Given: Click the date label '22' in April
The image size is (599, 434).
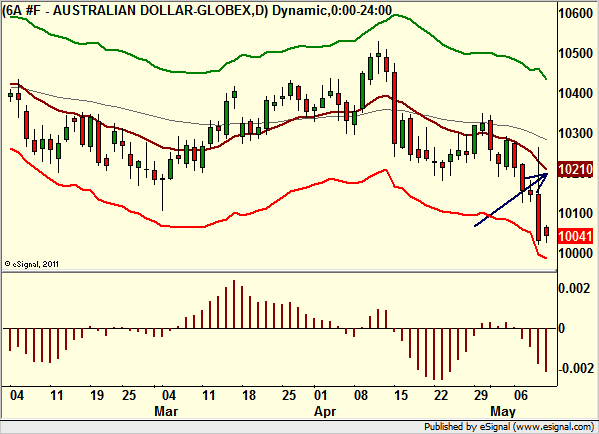Looking at the screenshot, I should [440, 395].
